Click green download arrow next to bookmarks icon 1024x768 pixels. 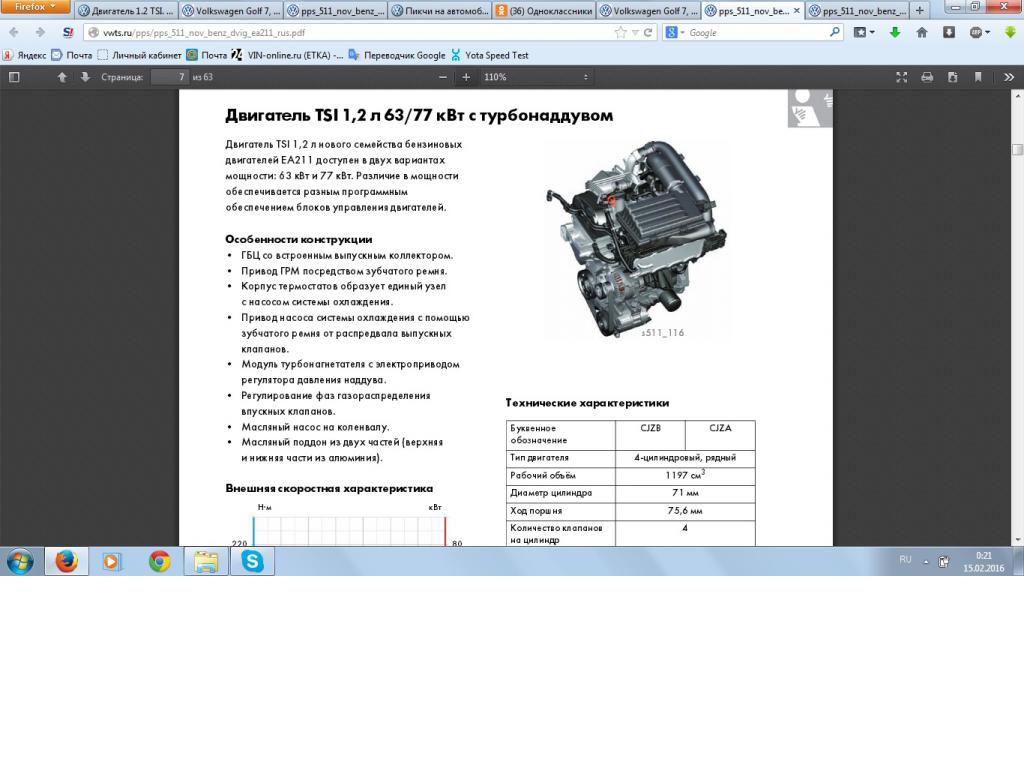tap(895, 33)
